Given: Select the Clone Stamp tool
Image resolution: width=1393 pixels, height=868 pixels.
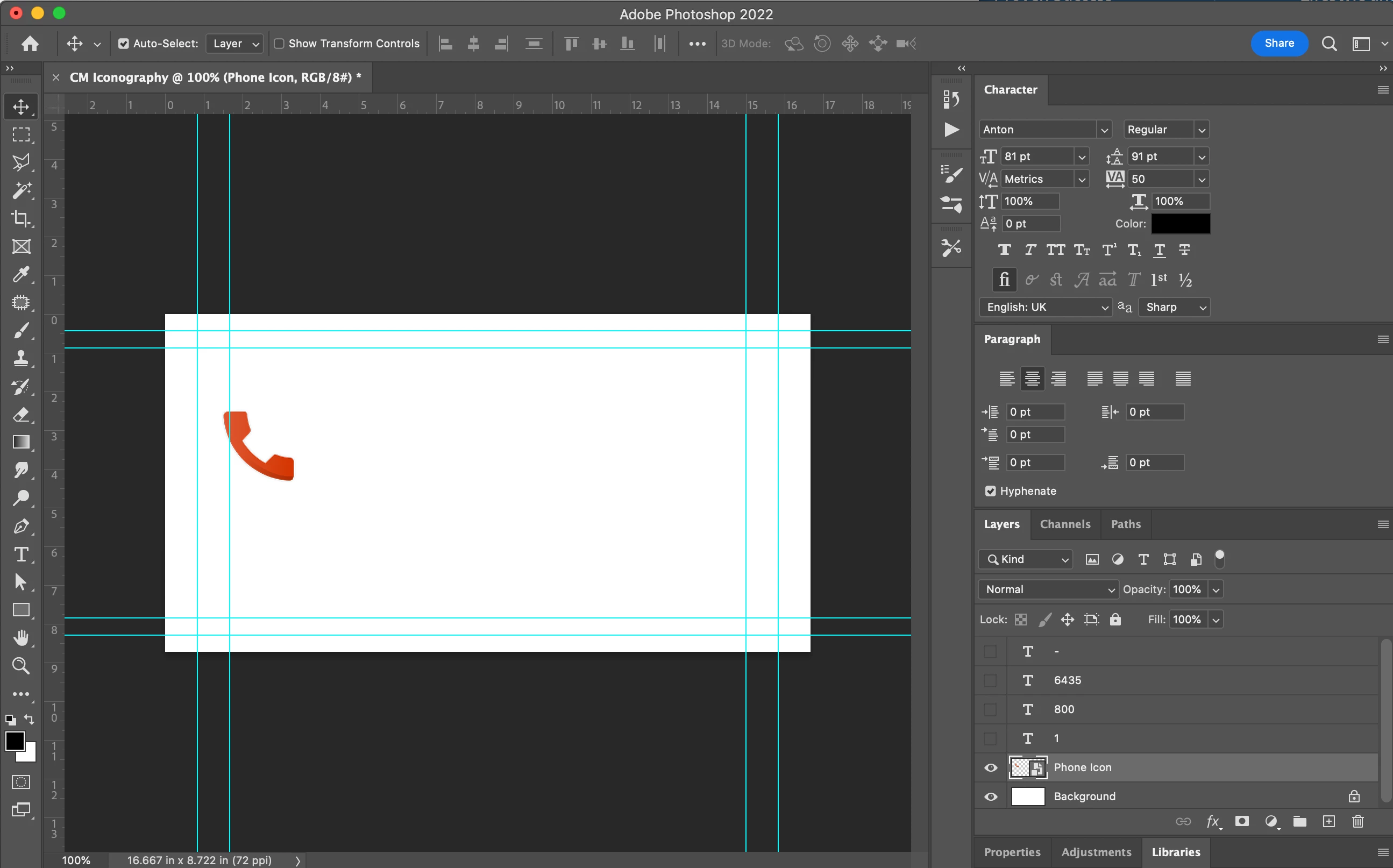Looking at the screenshot, I should [x=21, y=358].
